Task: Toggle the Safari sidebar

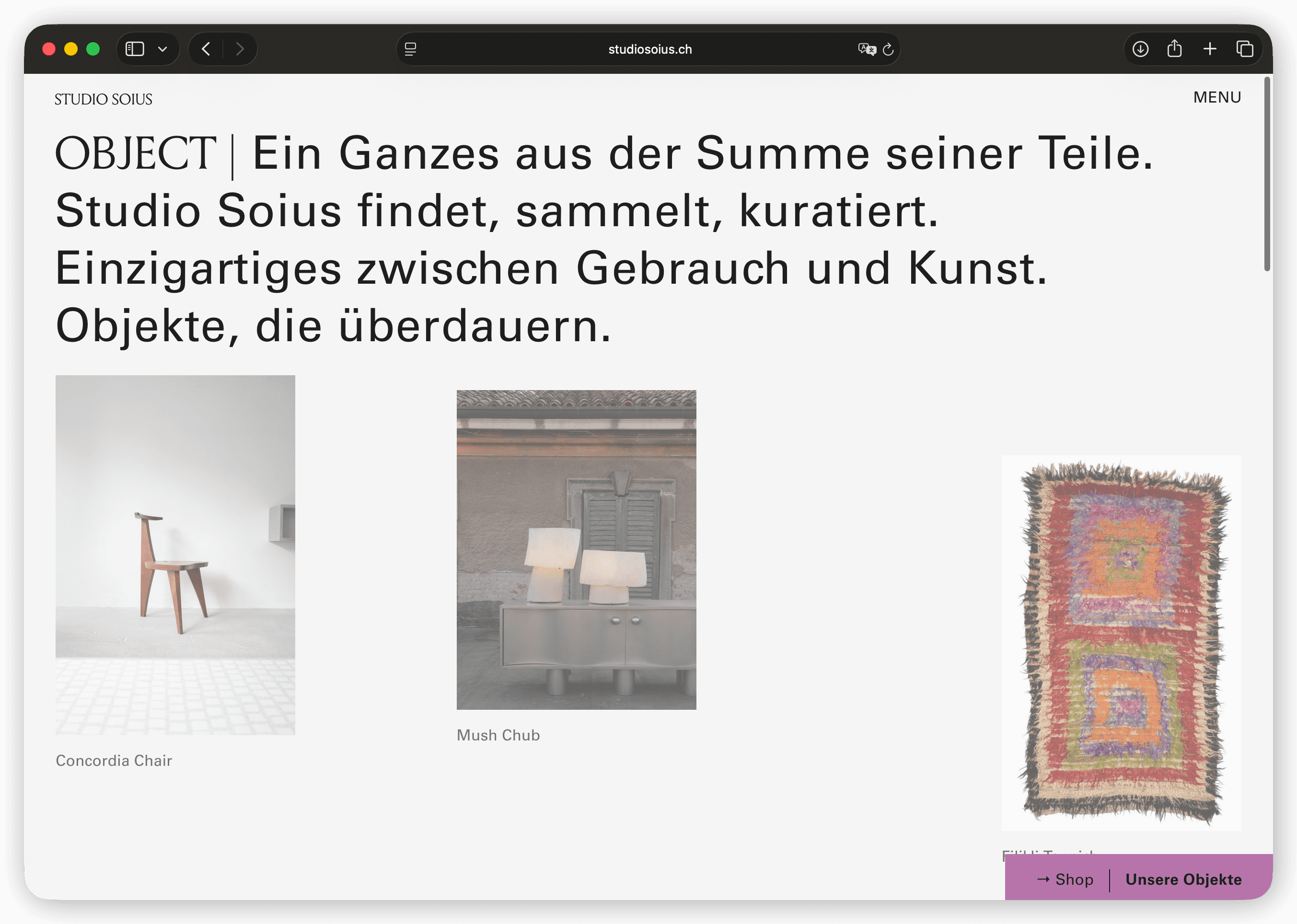Action: click(x=135, y=49)
